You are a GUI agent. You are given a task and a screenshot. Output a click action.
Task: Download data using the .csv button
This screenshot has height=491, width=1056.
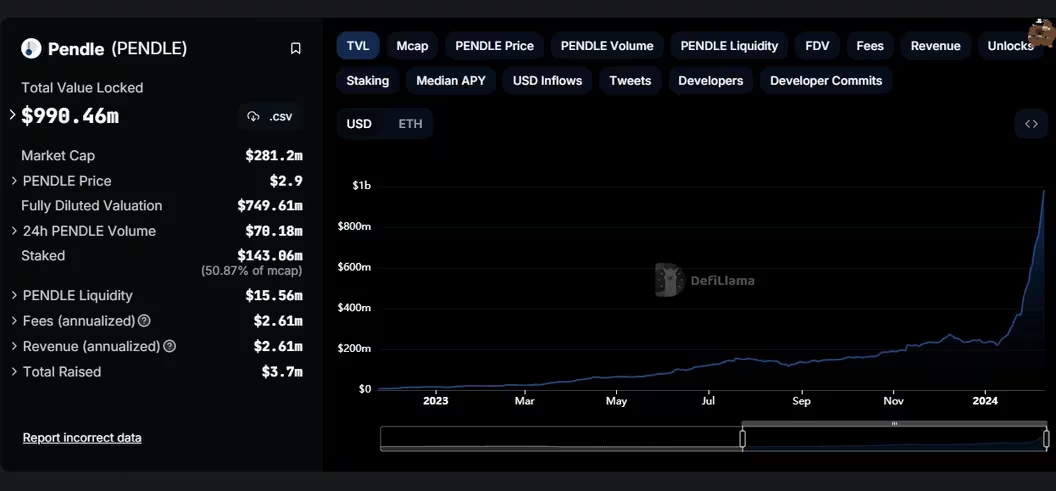(270, 116)
